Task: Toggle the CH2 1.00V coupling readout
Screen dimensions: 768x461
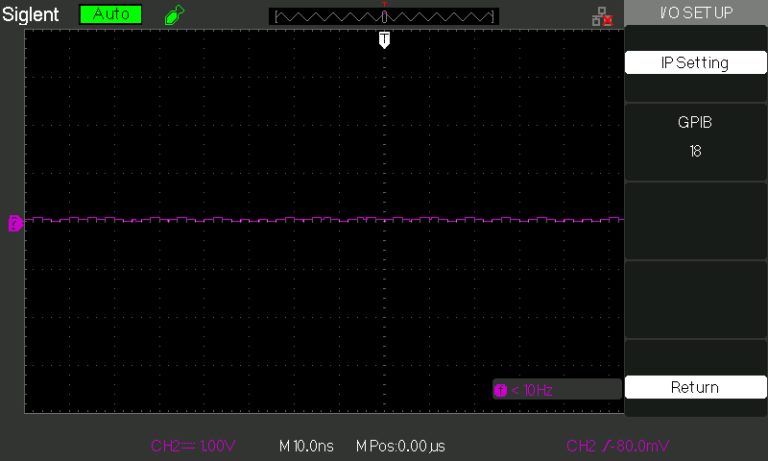Action: coord(192,445)
